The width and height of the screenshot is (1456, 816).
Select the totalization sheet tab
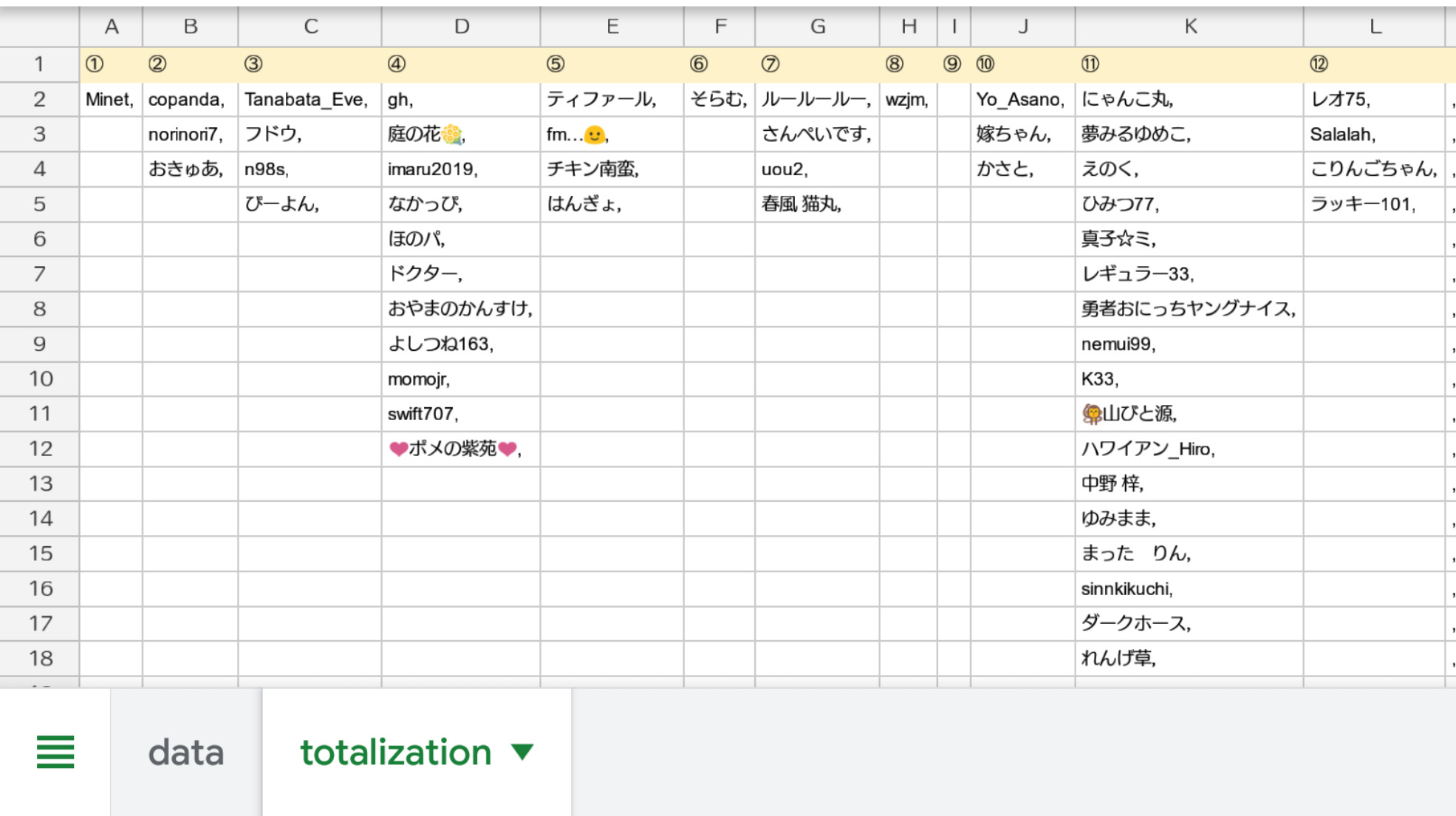(x=395, y=752)
